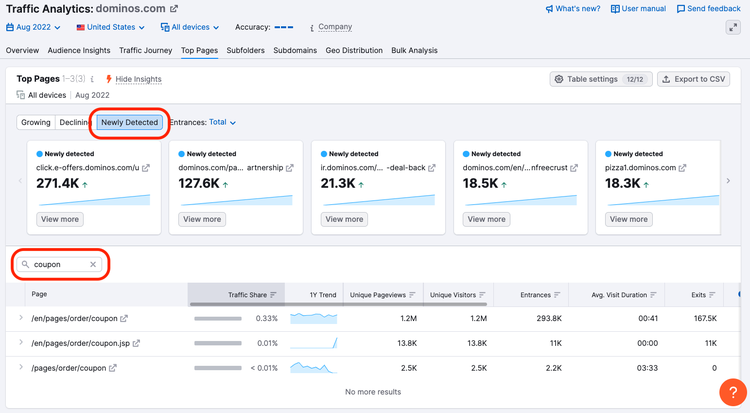Switch to the Bulk Analysis tab

[414, 50]
